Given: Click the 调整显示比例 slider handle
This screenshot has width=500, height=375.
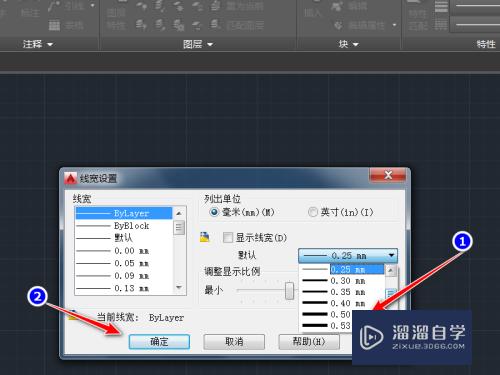Looking at the screenshot, I should point(290,291).
